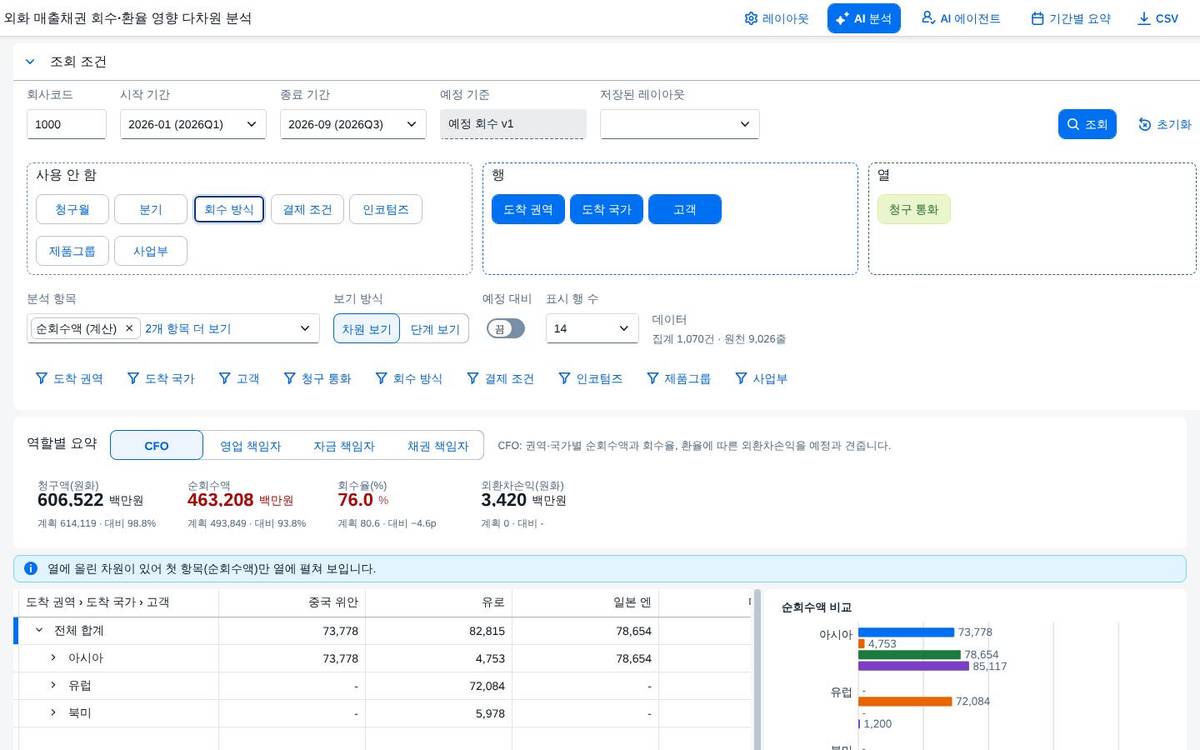Pick the 회수 방식 dimension chip
The width and height of the screenshot is (1200, 750).
click(229, 209)
